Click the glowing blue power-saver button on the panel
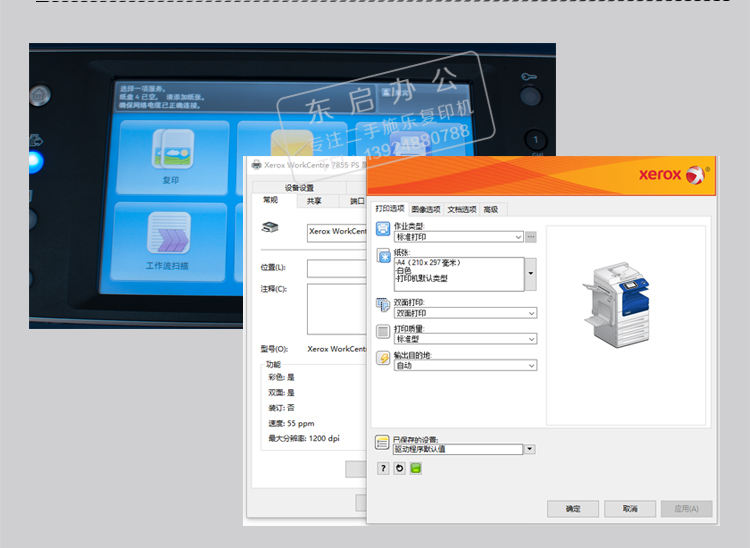The height and width of the screenshot is (548, 750). [x=35, y=162]
